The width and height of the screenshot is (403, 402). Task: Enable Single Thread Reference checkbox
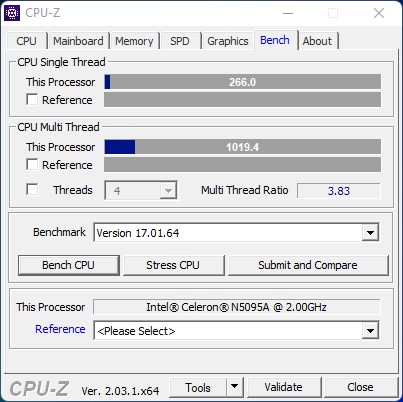(x=32, y=99)
